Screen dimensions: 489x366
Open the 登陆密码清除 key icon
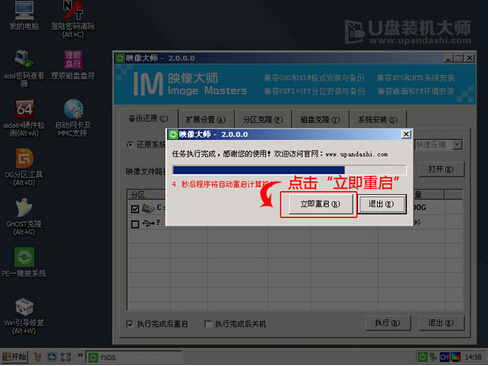coord(73,10)
